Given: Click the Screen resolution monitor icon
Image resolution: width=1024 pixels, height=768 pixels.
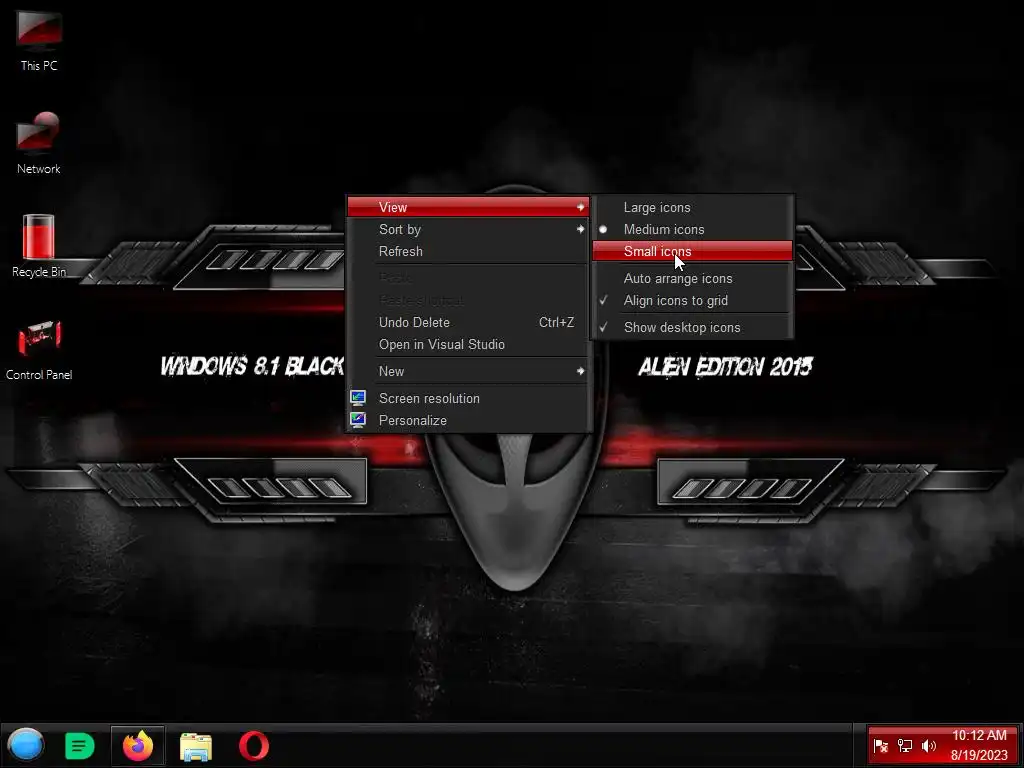Looking at the screenshot, I should pos(358,398).
